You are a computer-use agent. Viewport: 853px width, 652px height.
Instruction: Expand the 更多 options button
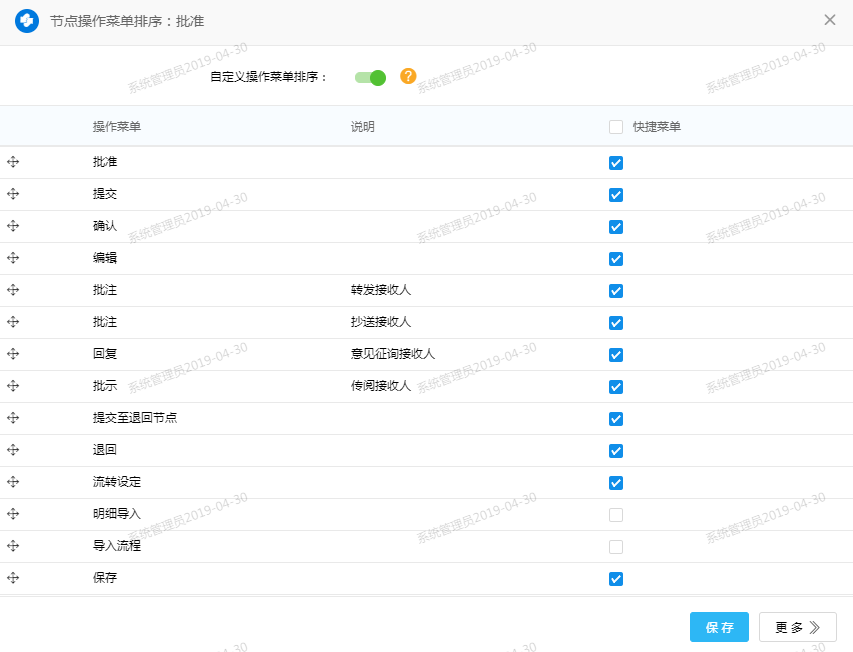[x=797, y=627]
